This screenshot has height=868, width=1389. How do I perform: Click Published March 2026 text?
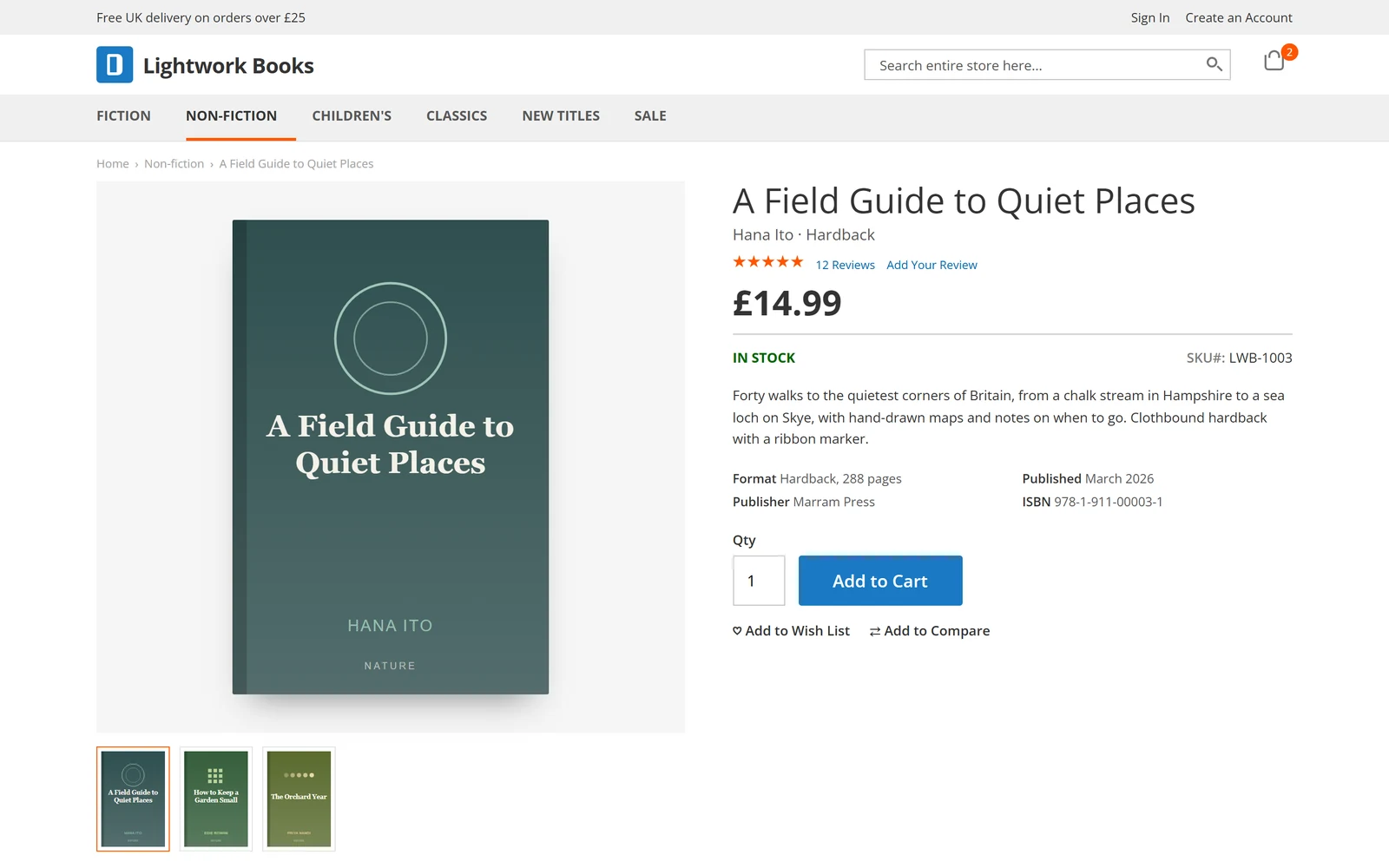pyautogui.click(x=1088, y=478)
